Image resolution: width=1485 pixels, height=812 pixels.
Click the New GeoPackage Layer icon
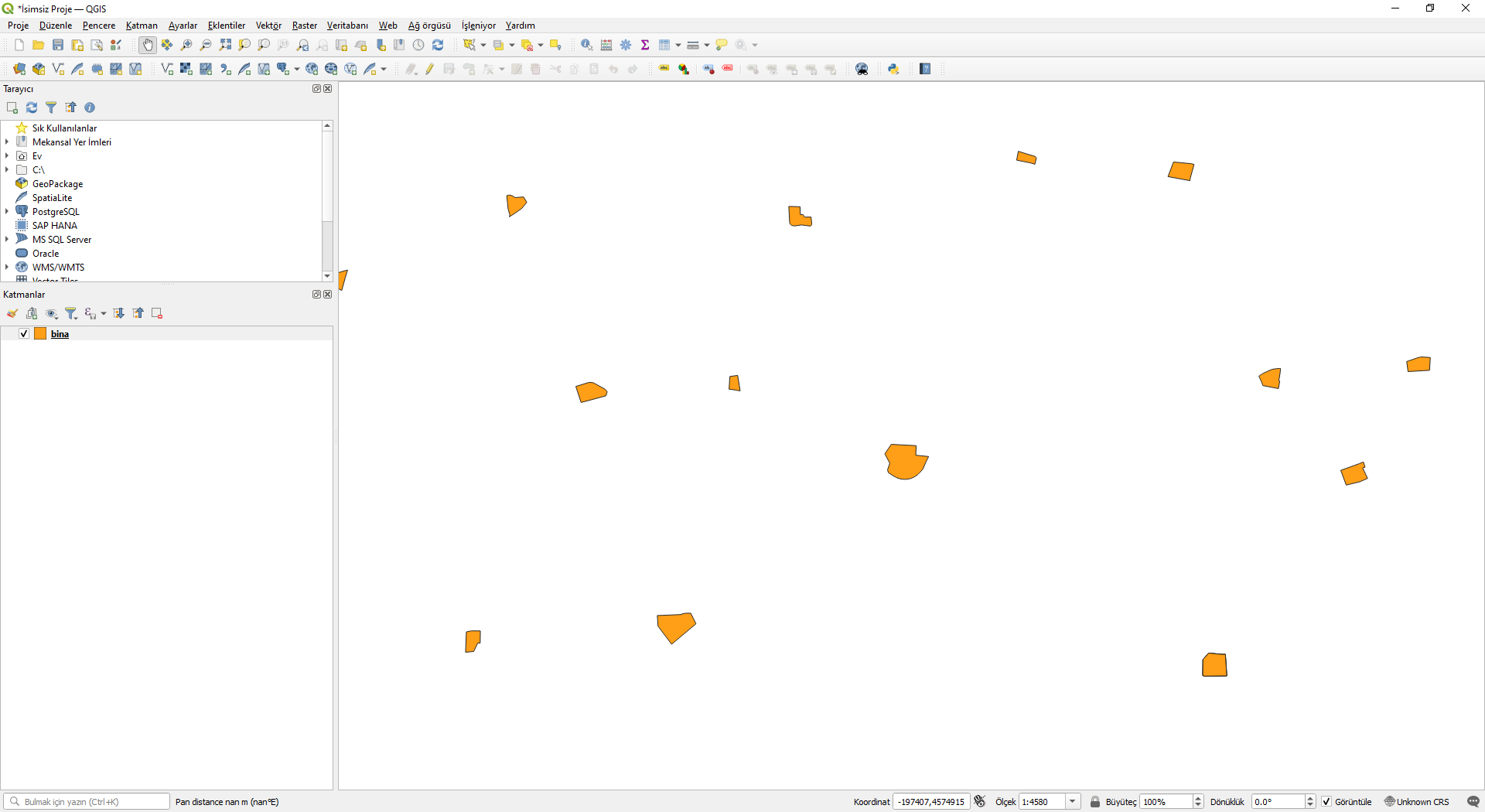(x=39, y=69)
